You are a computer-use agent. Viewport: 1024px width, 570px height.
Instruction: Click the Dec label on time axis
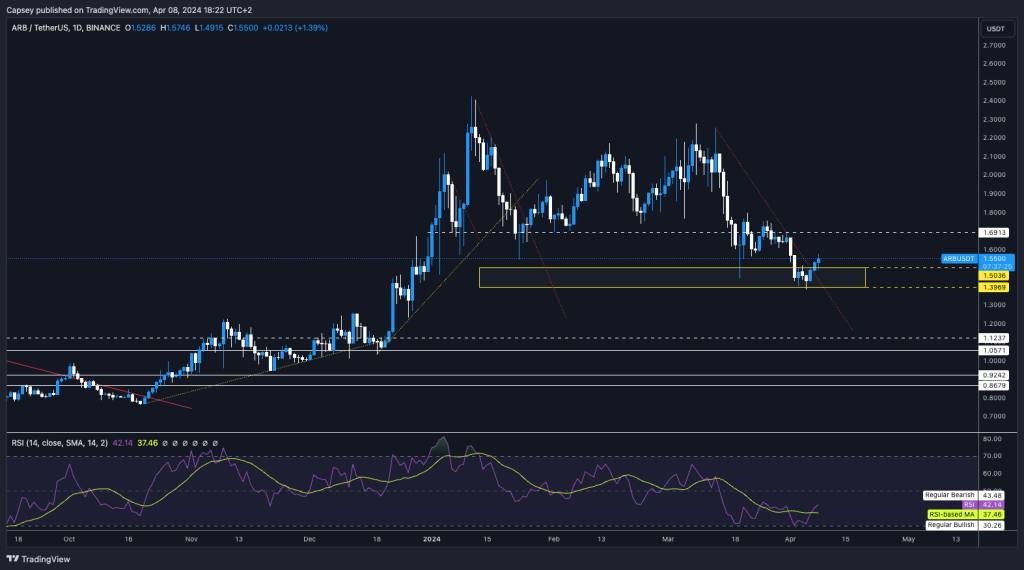[x=310, y=539]
